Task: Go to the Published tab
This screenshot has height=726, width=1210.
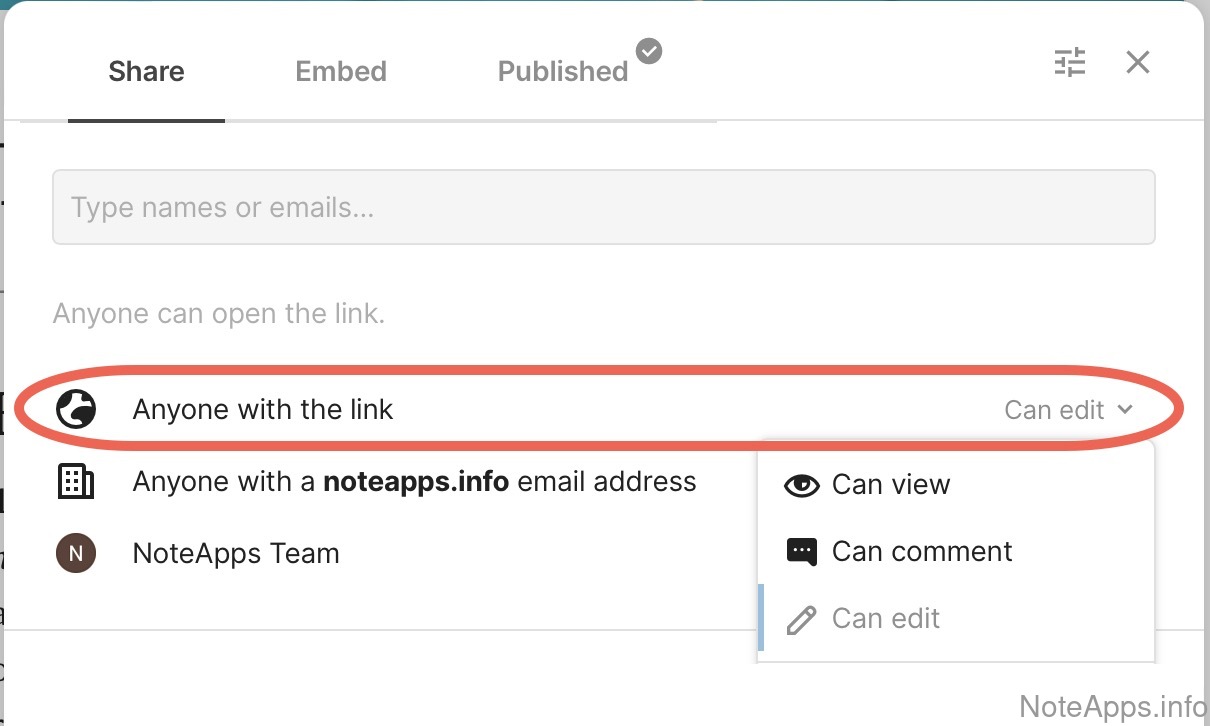Action: [x=563, y=72]
